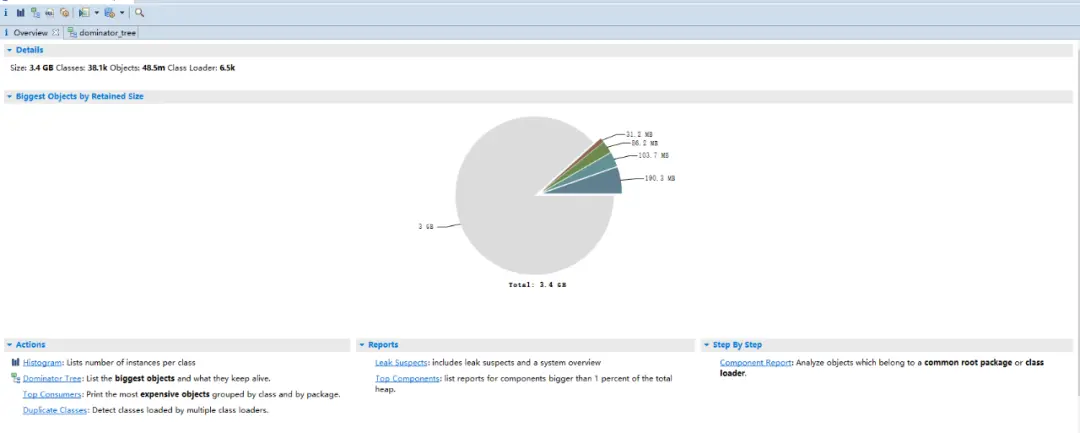
Task: Collapse Biggest Objects by Retained Size section
Action: tap(9, 97)
